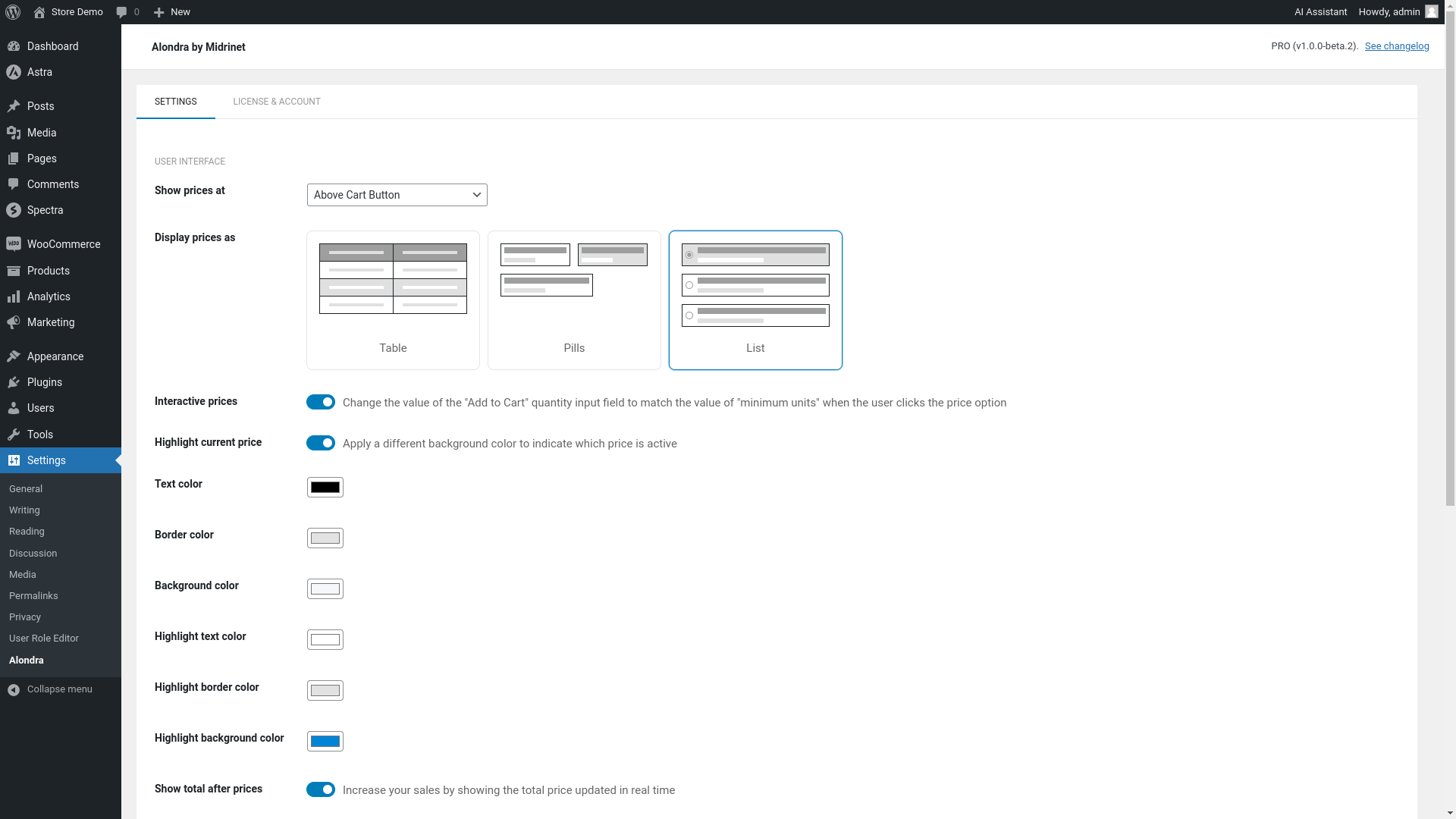Image resolution: width=1456 pixels, height=819 pixels.
Task: Open General settings submenu item
Action: click(26, 489)
